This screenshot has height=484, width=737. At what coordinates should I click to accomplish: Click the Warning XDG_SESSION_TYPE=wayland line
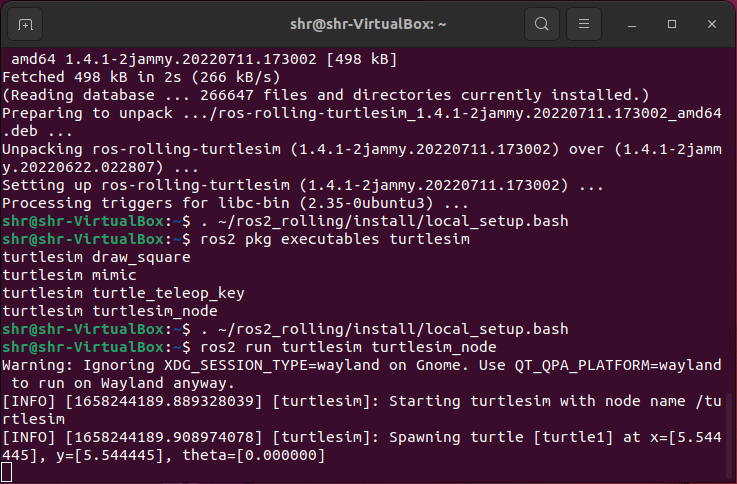click(362, 374)
